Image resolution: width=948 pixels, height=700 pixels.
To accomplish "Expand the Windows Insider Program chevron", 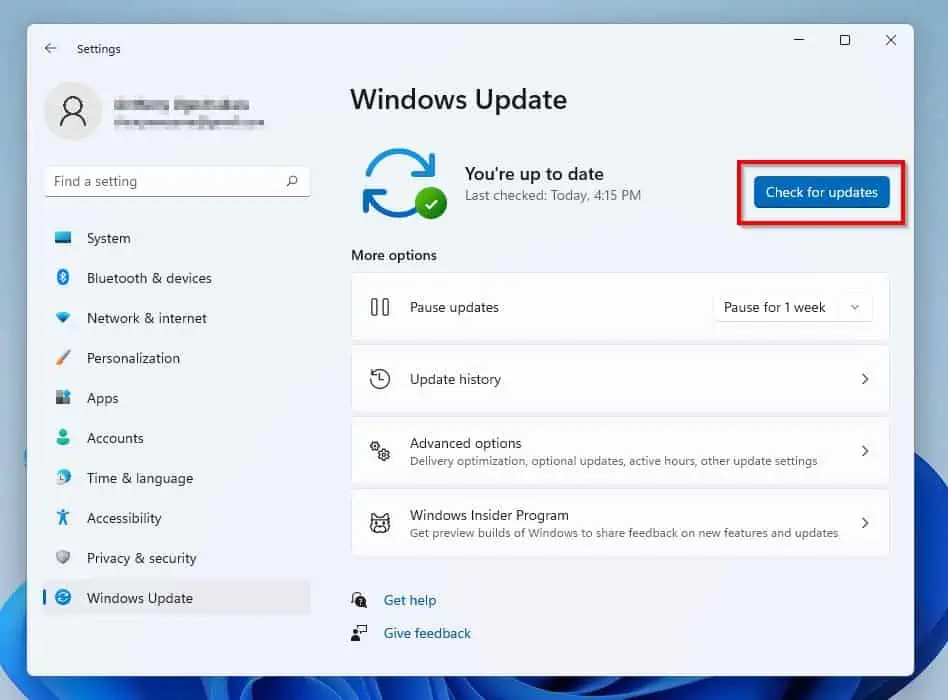I will tap(865, 523).
